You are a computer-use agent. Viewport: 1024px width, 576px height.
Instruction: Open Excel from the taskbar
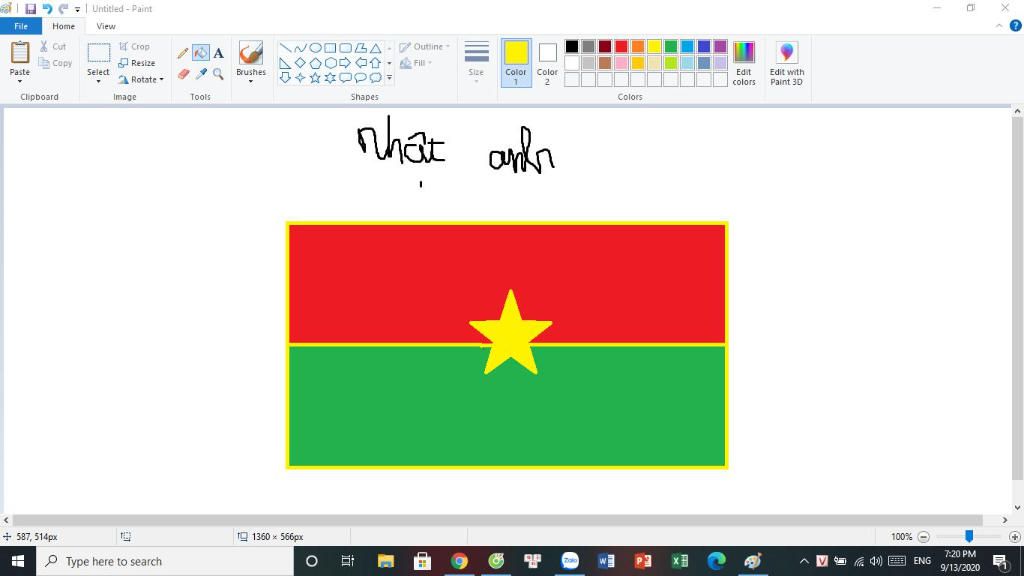point(680,561)
